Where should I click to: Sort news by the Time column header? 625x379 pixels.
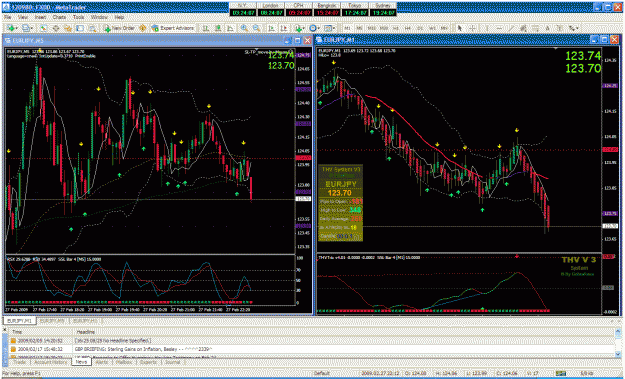(x=40, y=332)
